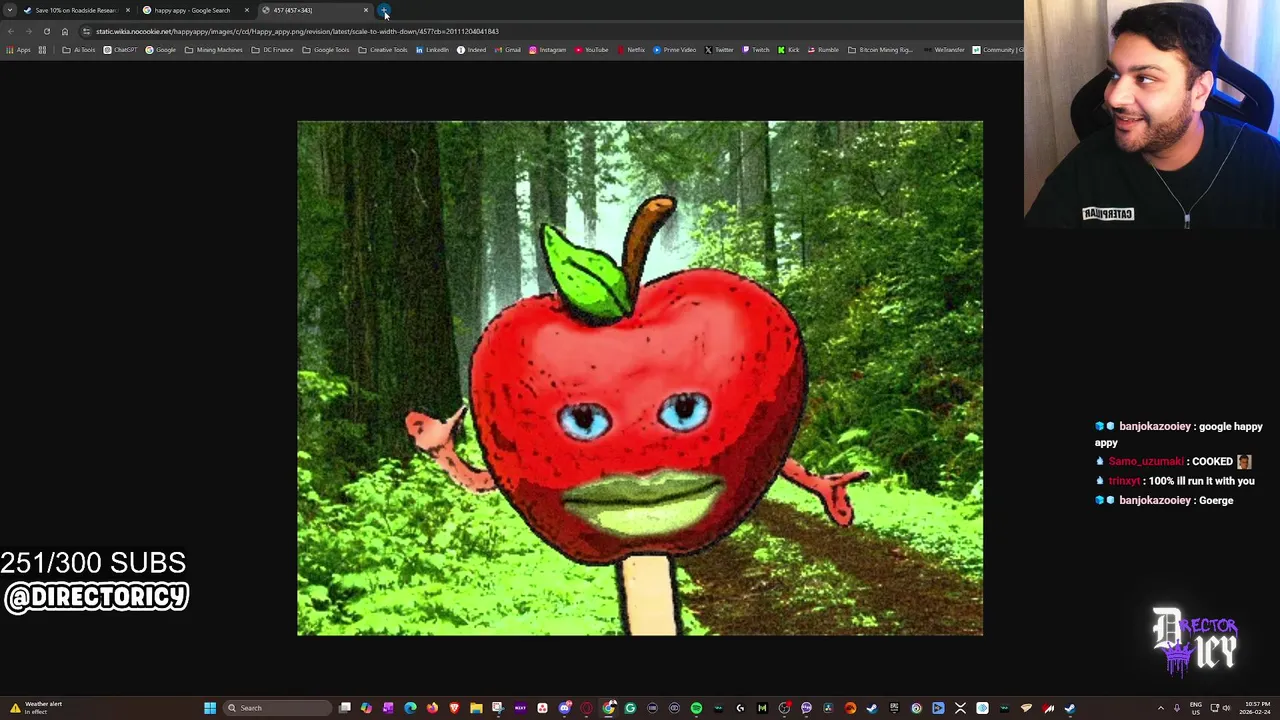Open the Gmail bookmark
Screen dimensions: 1280x720
click(x=507, y=50)
